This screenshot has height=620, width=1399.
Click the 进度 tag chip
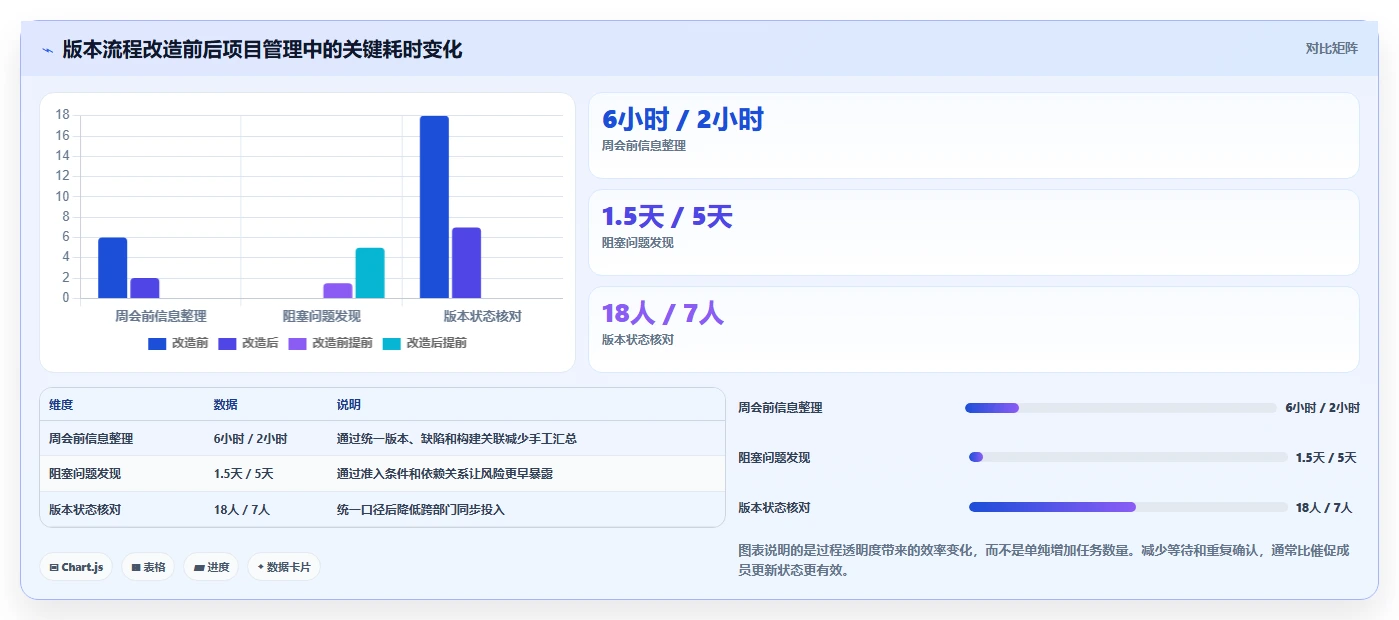211,567
